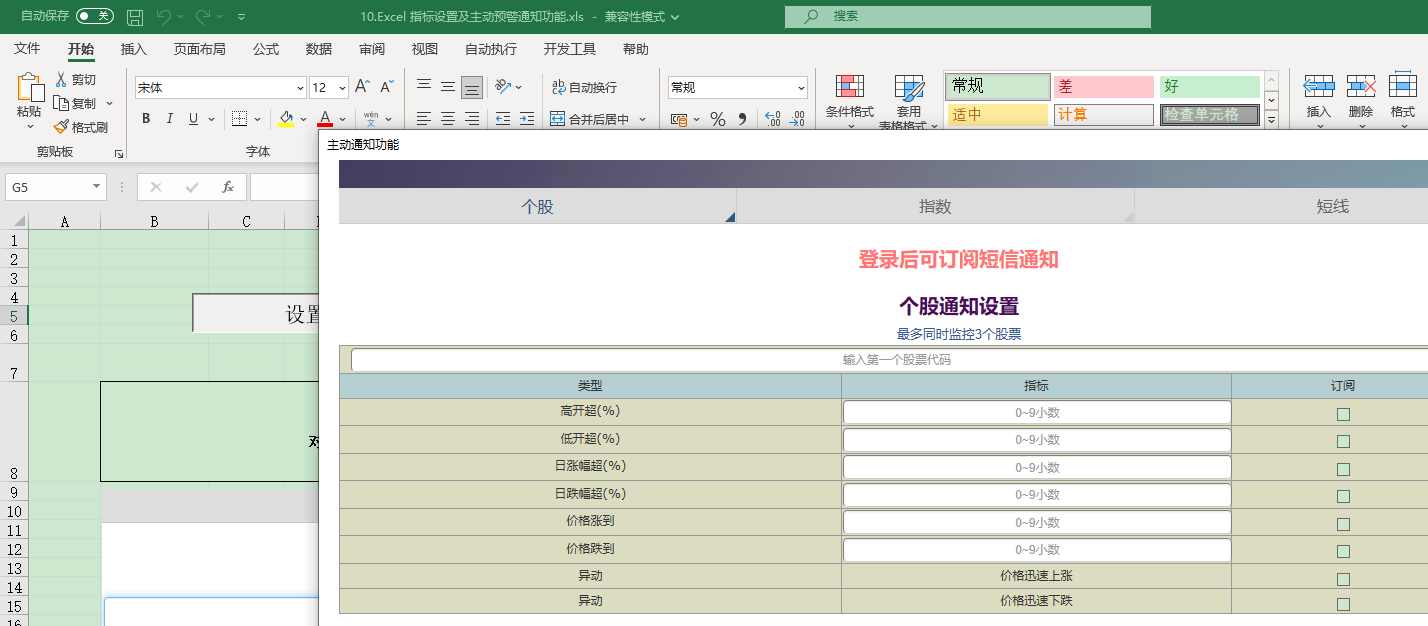Click the middle align icon
Viewport: 1428px width, 626px height.
tap(448, 87)
